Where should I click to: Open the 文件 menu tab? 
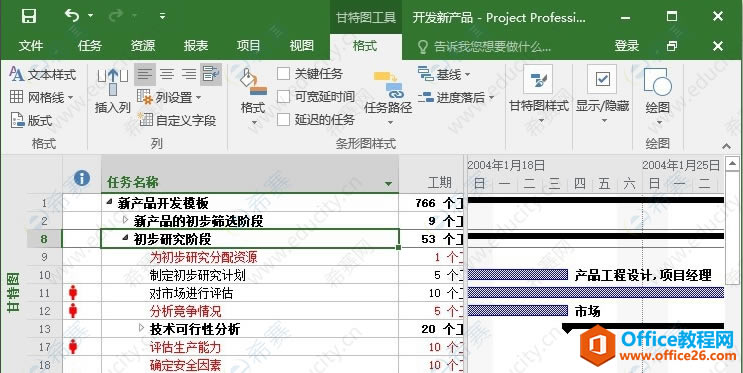(x=31, y=46)
